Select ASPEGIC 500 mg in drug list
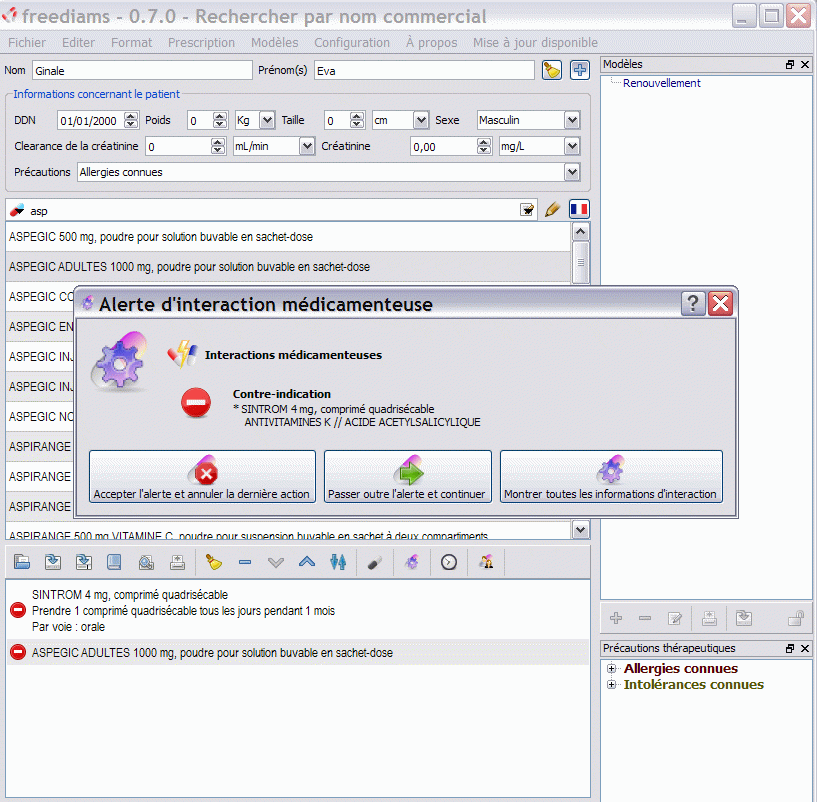817x802 pixels. (x=288, y=237)
